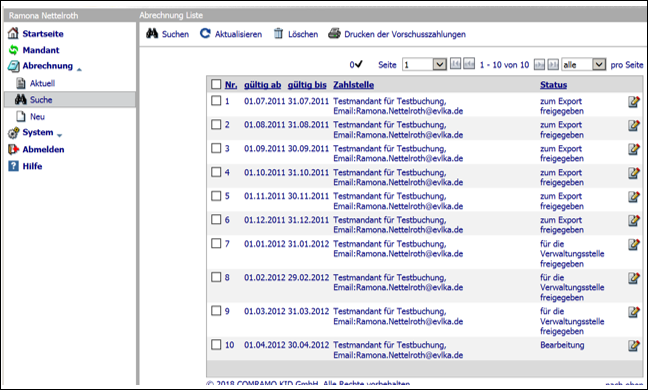Check the box for row 3
648x390 pixels.
point(216,148)
